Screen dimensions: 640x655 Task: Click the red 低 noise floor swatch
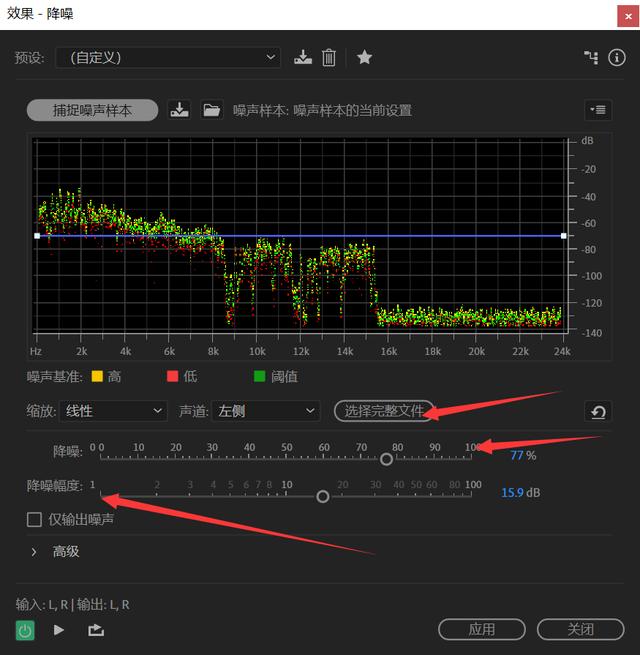pos(172,376)
